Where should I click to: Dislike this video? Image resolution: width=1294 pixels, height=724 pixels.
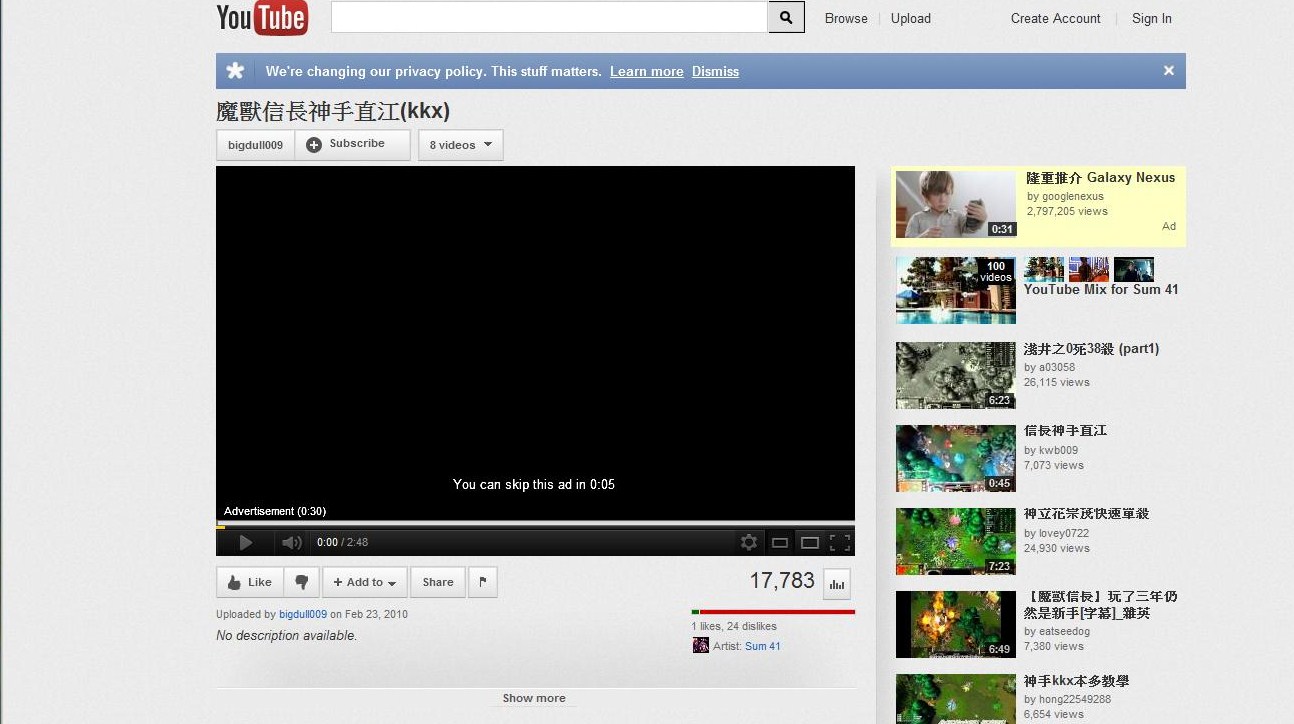click(x=301, y=582)
